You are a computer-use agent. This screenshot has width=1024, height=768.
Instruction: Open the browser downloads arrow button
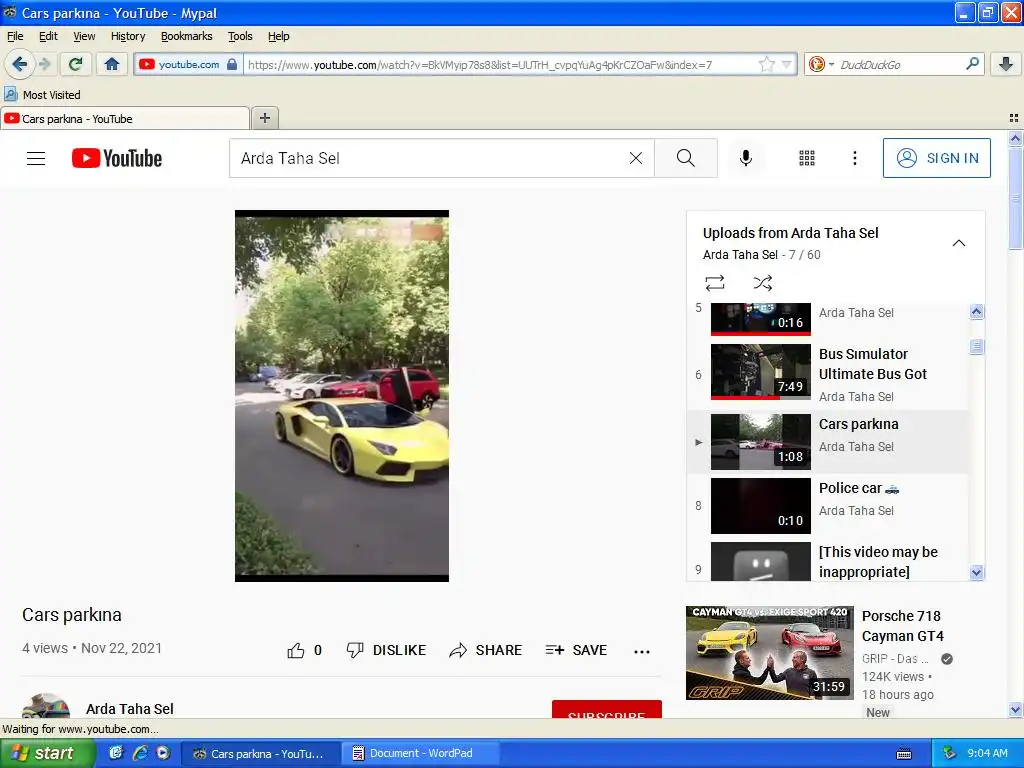point(1006,64)
